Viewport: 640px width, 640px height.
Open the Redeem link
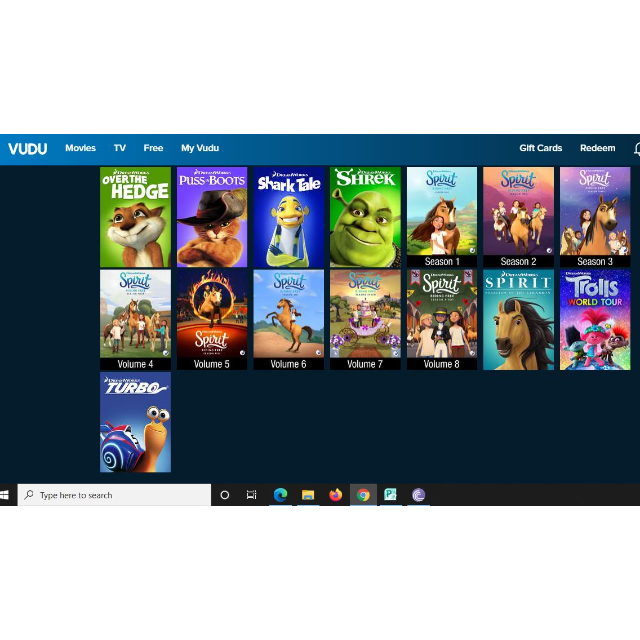[598, 148]
